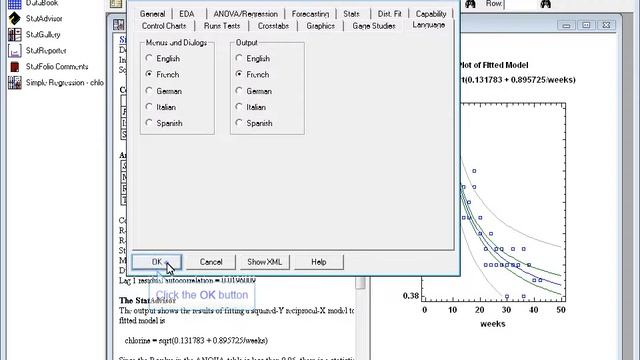Click the binoculars icon left of Row

tap(470, 4)
